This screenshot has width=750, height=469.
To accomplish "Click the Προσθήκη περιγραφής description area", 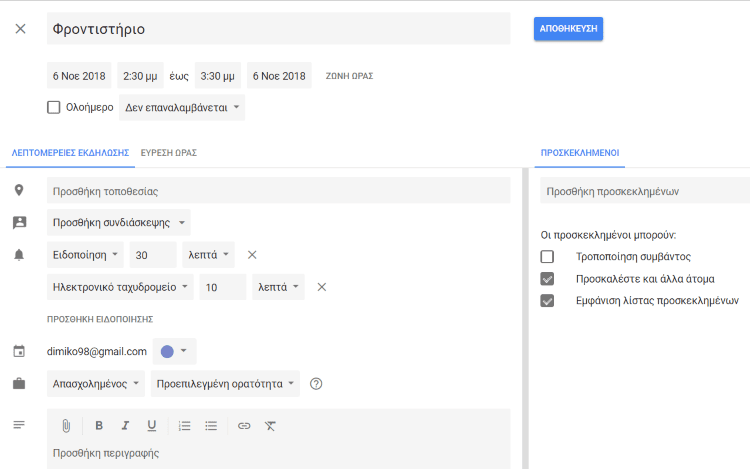I will (x=278, y=453).
